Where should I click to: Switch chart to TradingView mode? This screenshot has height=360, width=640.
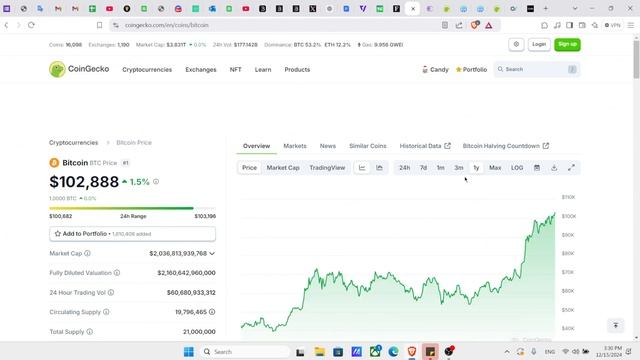tap(327, 168)
